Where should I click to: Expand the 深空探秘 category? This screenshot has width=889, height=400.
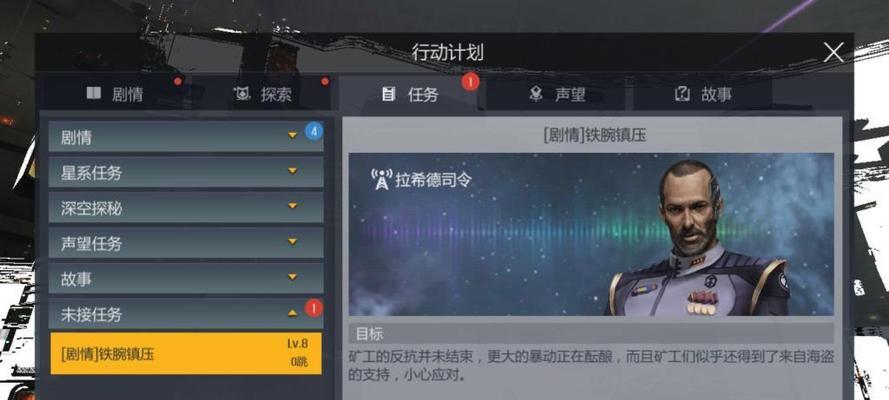point(186,207)
